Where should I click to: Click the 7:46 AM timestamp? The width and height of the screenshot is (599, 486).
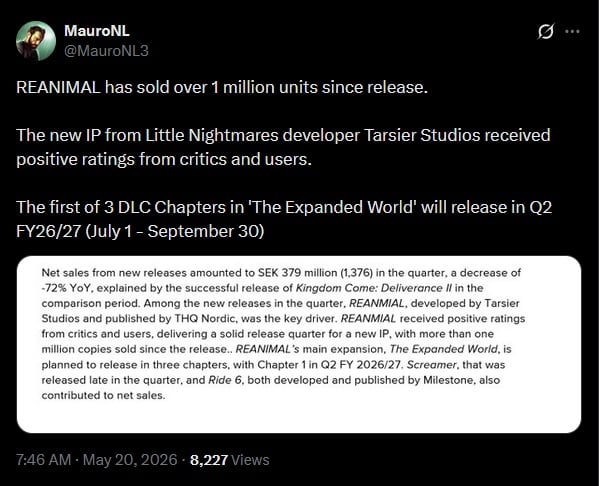click(x=44, y=460)
